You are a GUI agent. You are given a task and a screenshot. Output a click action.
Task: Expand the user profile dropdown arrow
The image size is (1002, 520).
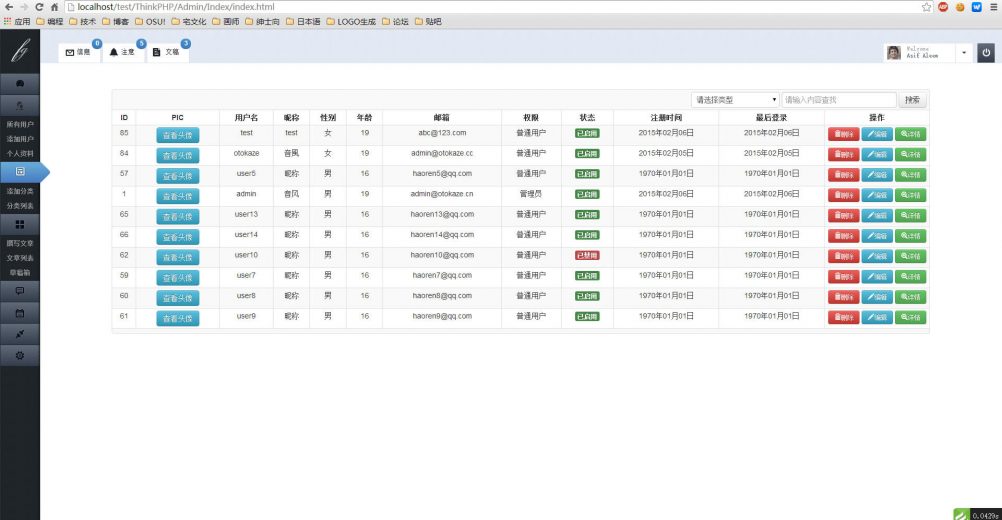(x=964, y=53)
